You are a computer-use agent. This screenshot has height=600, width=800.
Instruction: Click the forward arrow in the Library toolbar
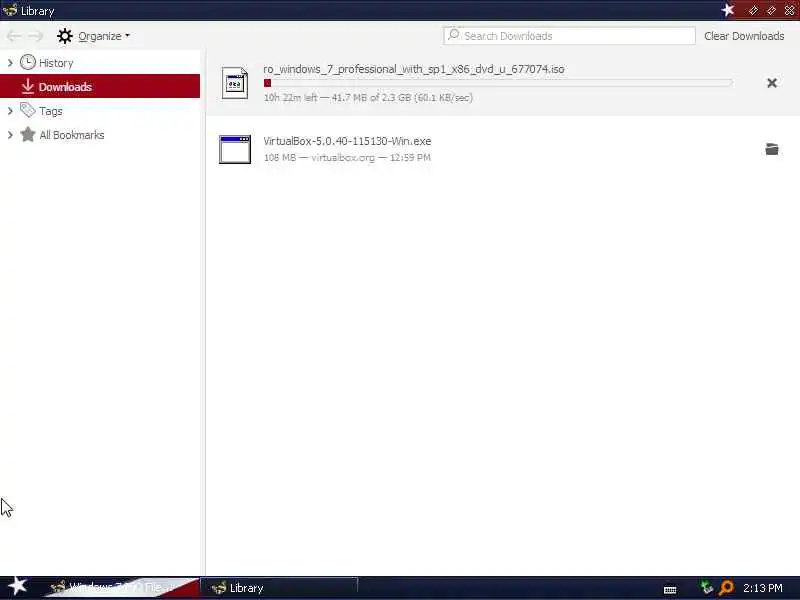point(36,36)
